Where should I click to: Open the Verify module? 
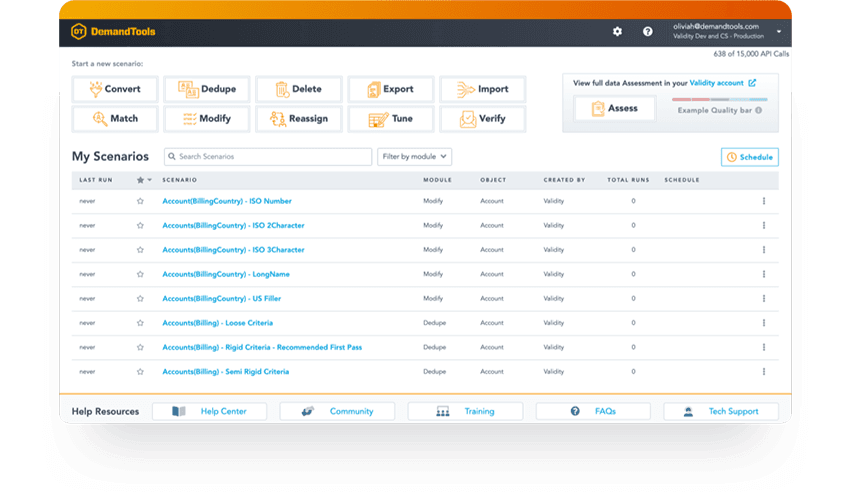pos(483,119)
